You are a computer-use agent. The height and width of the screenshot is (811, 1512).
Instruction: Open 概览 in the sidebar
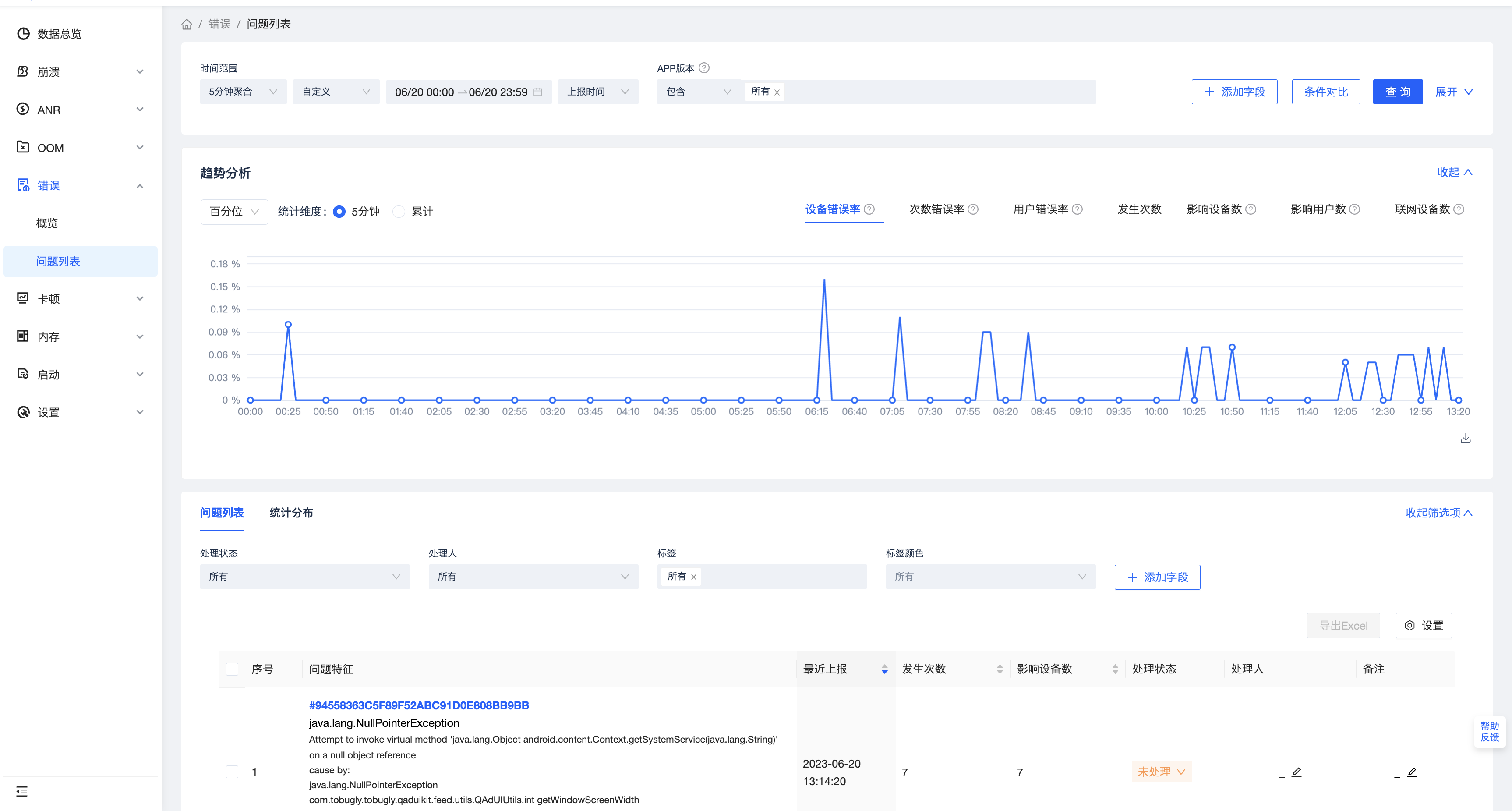[47, 223]
